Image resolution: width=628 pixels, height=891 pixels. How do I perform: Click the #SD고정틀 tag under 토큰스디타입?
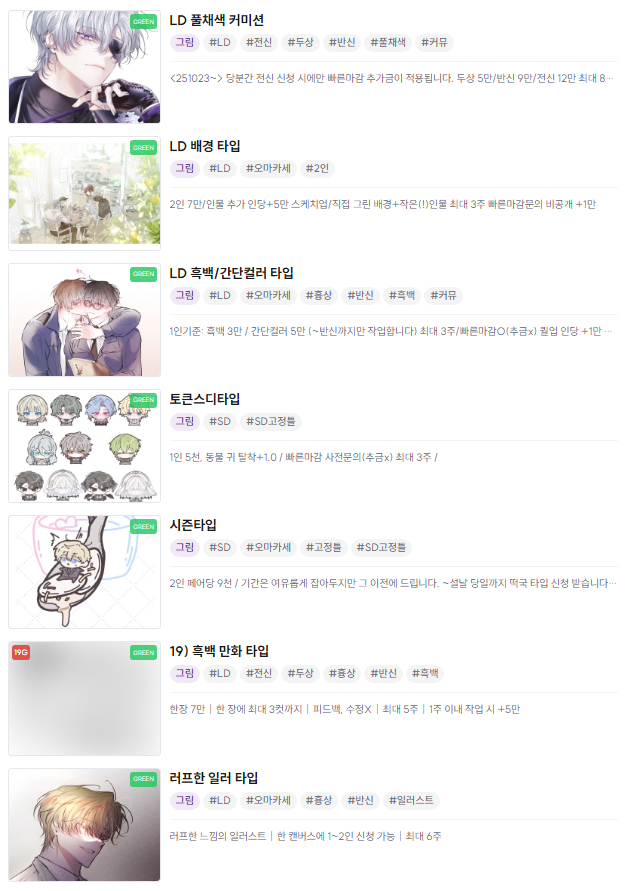pos(271,422)
